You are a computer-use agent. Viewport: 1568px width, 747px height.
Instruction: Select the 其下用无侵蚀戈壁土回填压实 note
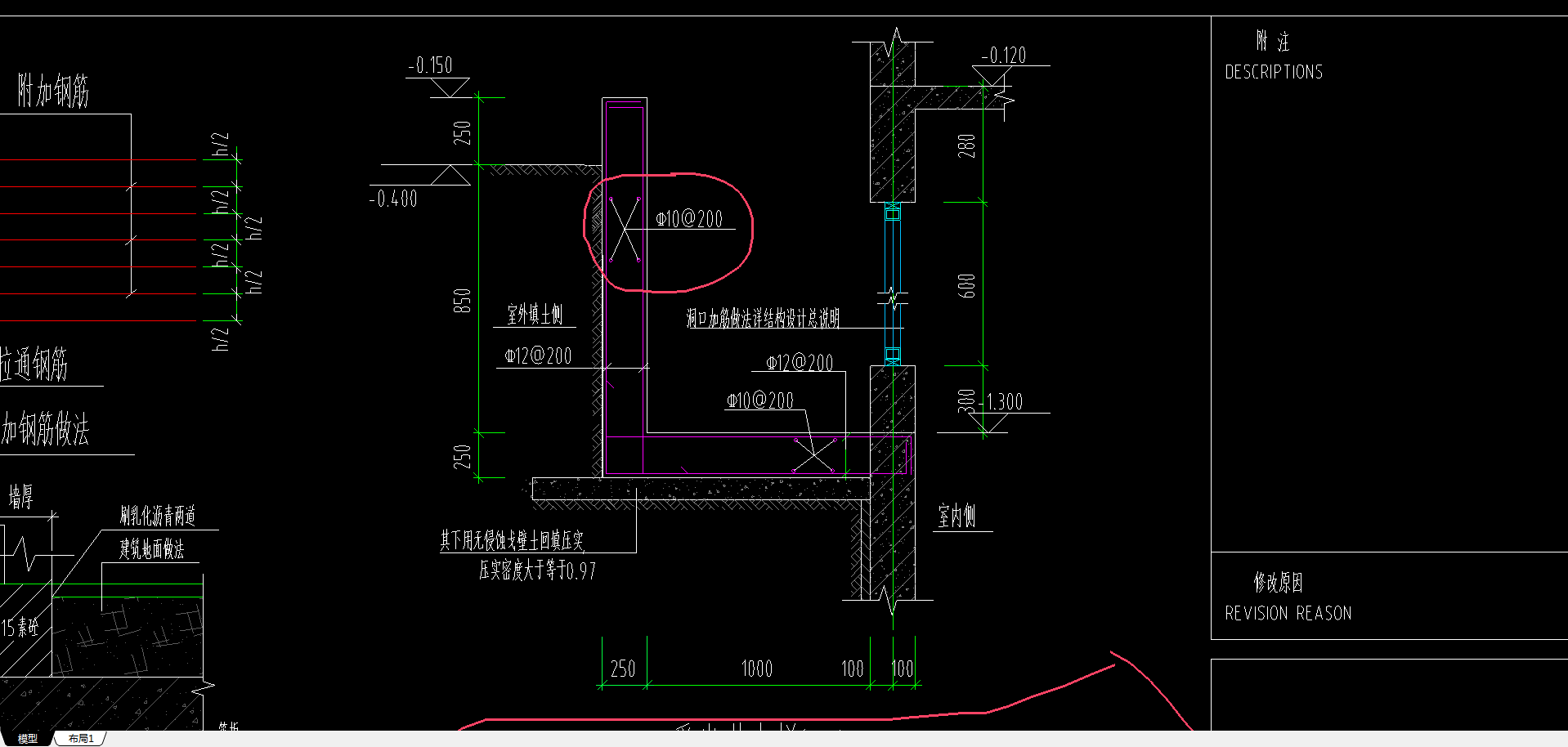click(512, 540)
